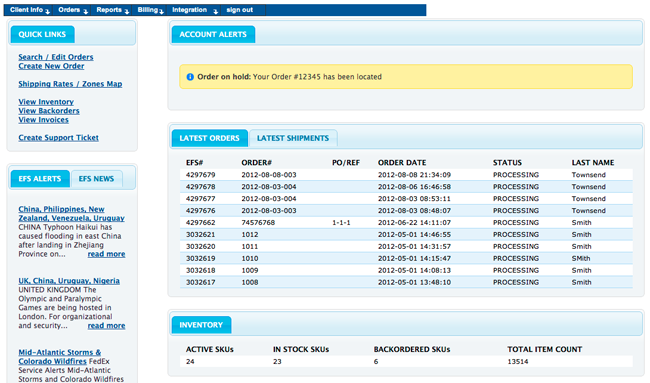
Task: Click order number 1008
Action: (x=250, y=282)
